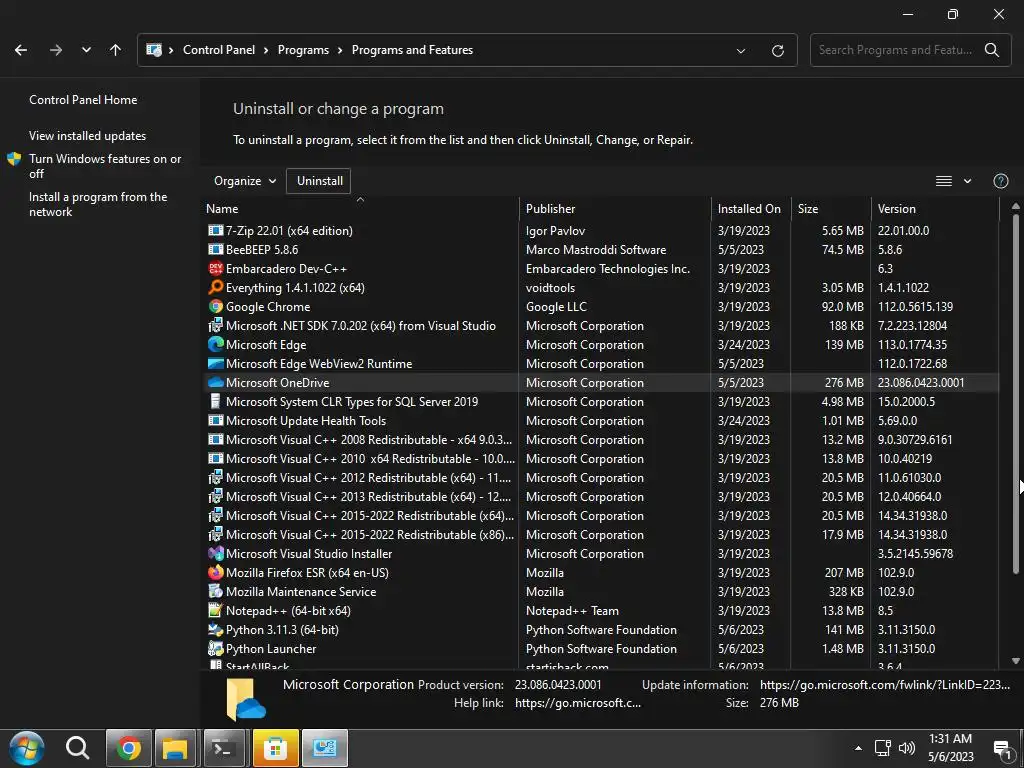This screenshot has width=1024, height=768.
Task: Open Terminal from the taskbar
Action: pos(224,748)
